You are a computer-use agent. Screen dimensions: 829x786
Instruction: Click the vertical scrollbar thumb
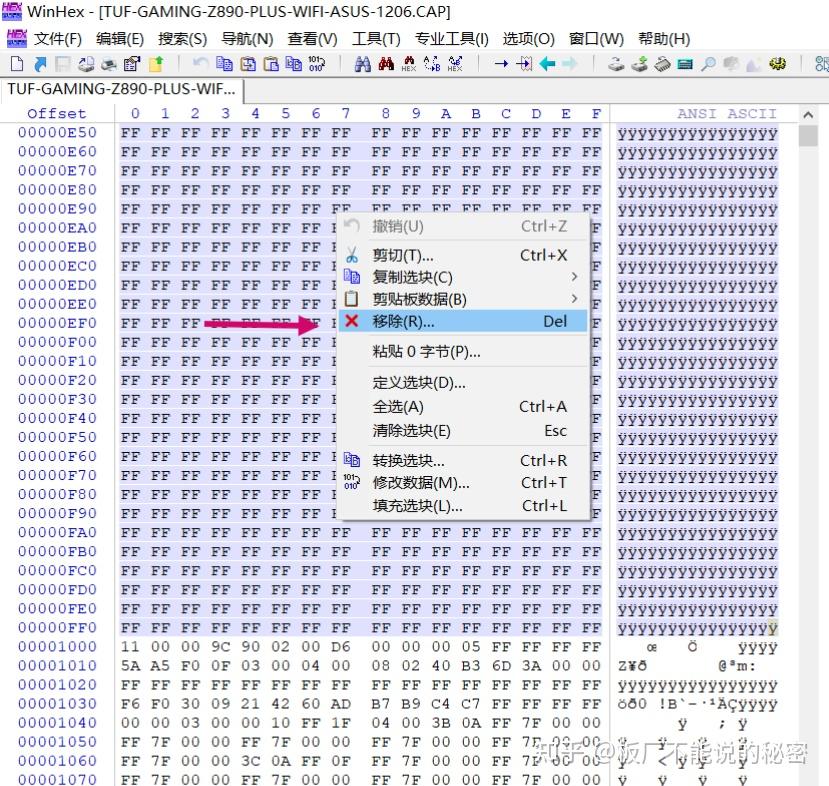(808, 136)
